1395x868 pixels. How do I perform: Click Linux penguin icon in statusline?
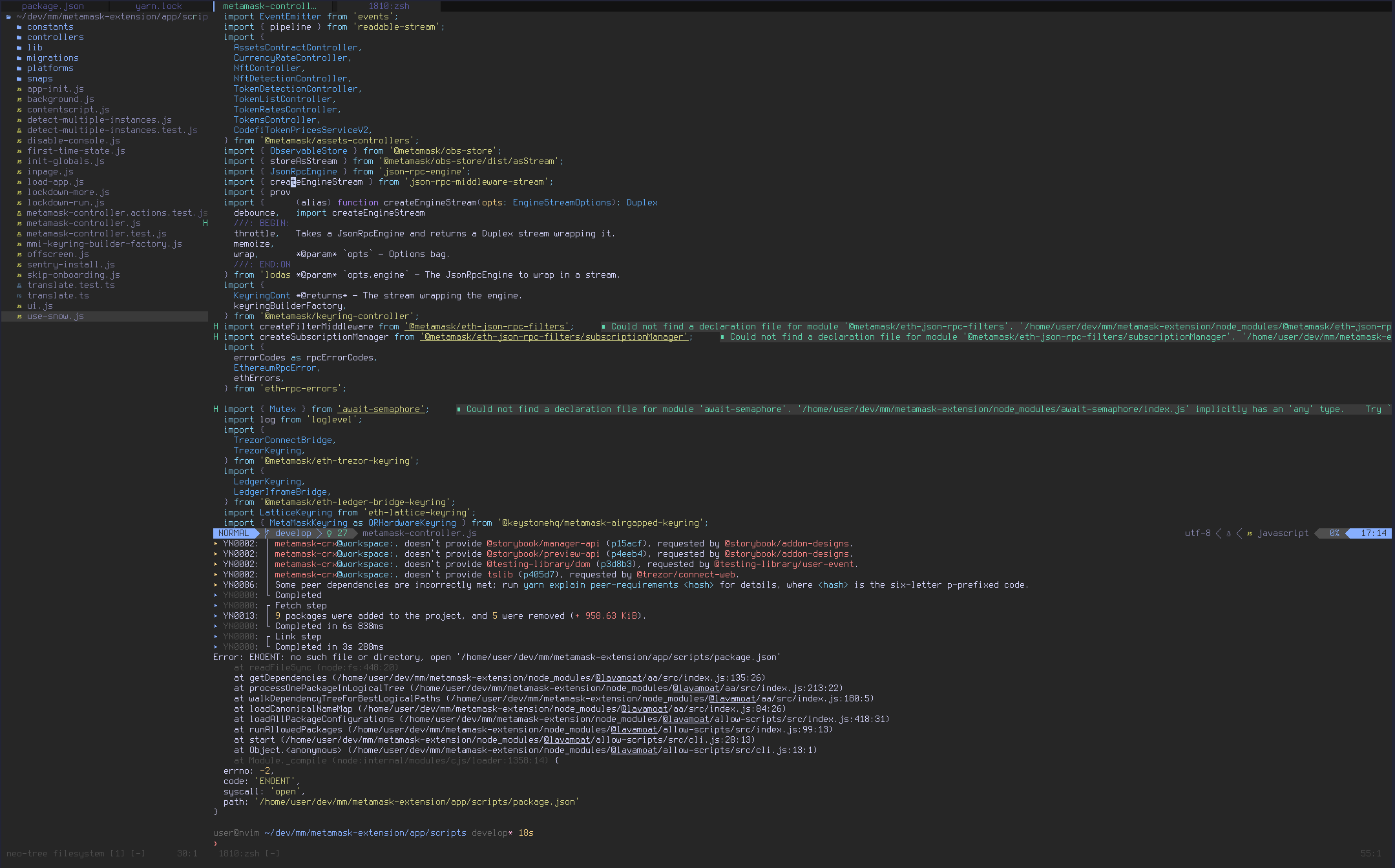click(1228, 533)
